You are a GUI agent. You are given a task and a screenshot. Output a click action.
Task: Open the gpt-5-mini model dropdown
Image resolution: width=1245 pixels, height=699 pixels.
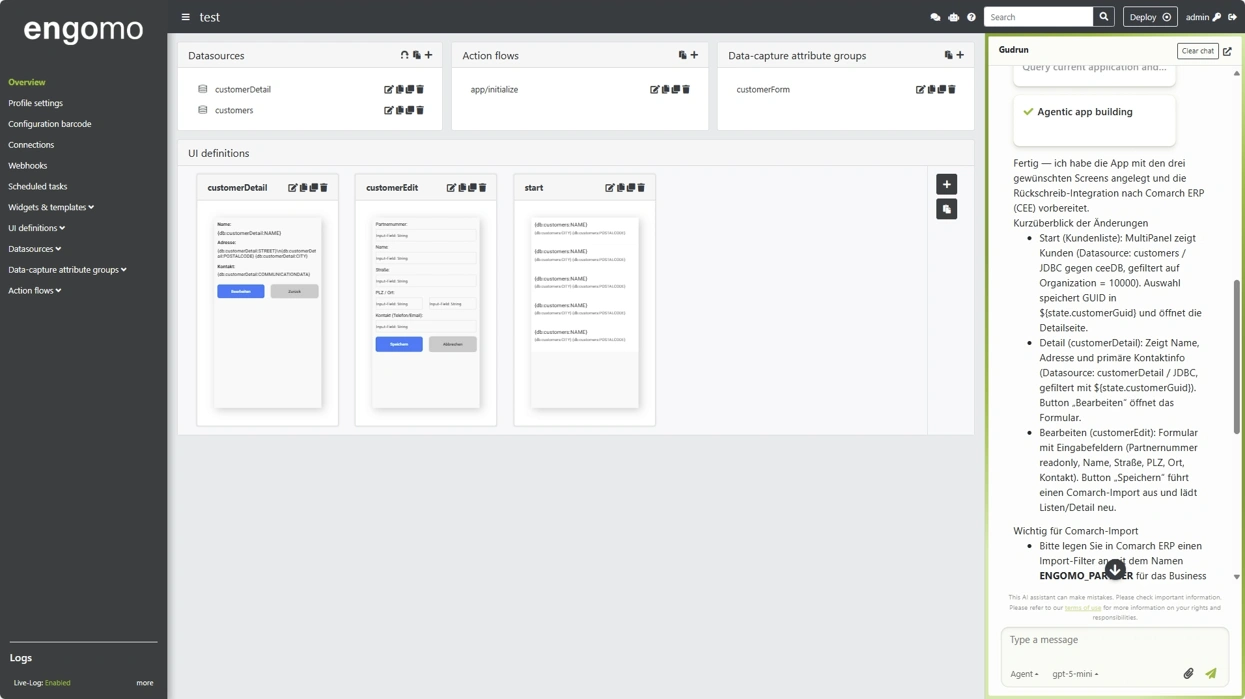(x=1075, y=674)
